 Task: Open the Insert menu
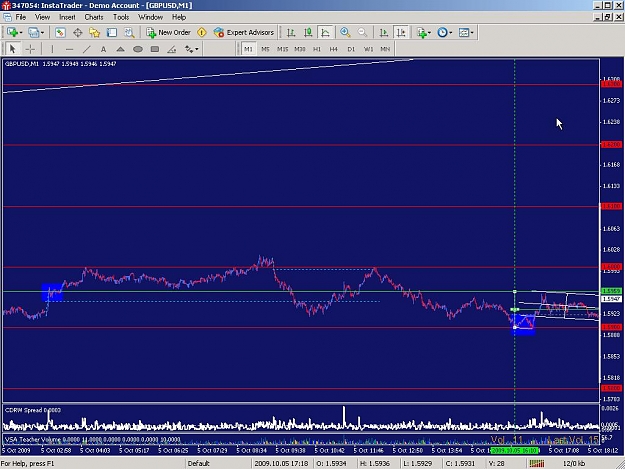(67, 17)
